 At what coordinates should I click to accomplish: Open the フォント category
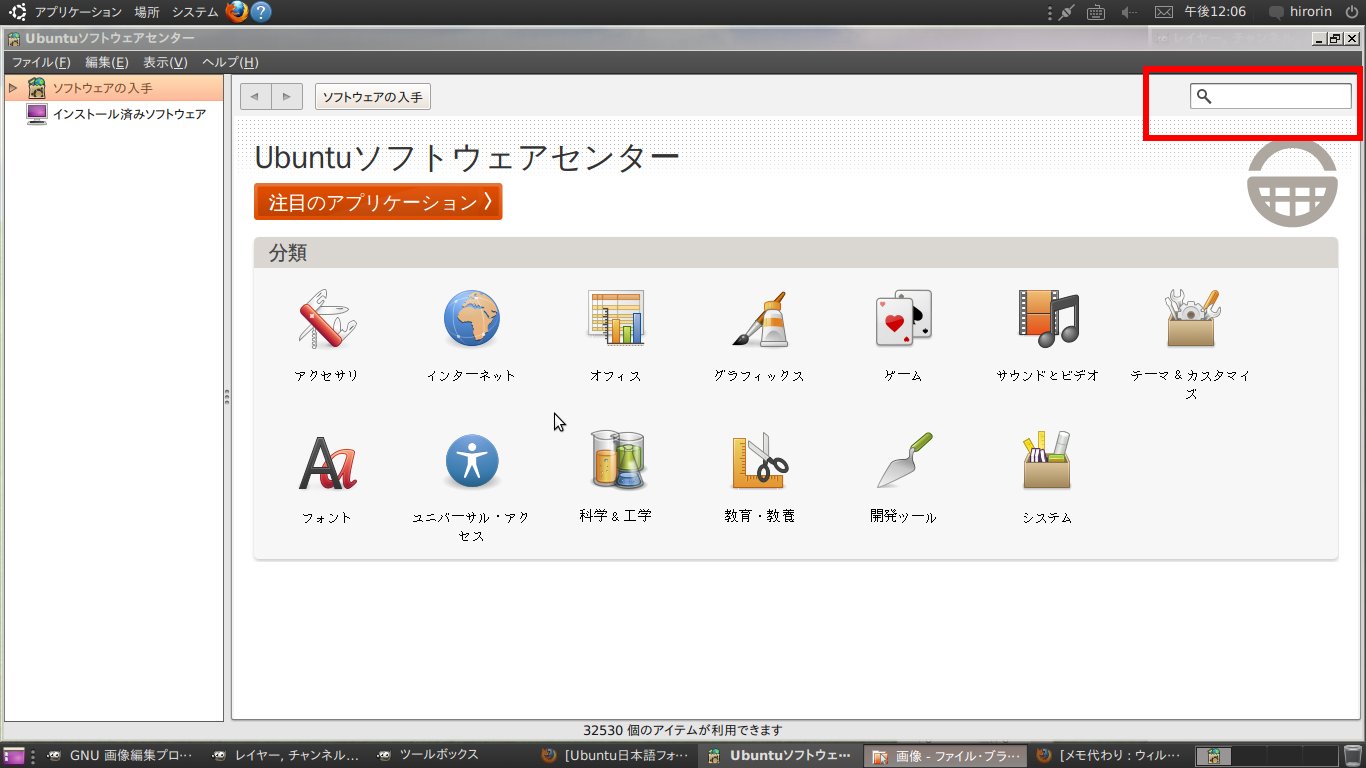coord(327,478)
